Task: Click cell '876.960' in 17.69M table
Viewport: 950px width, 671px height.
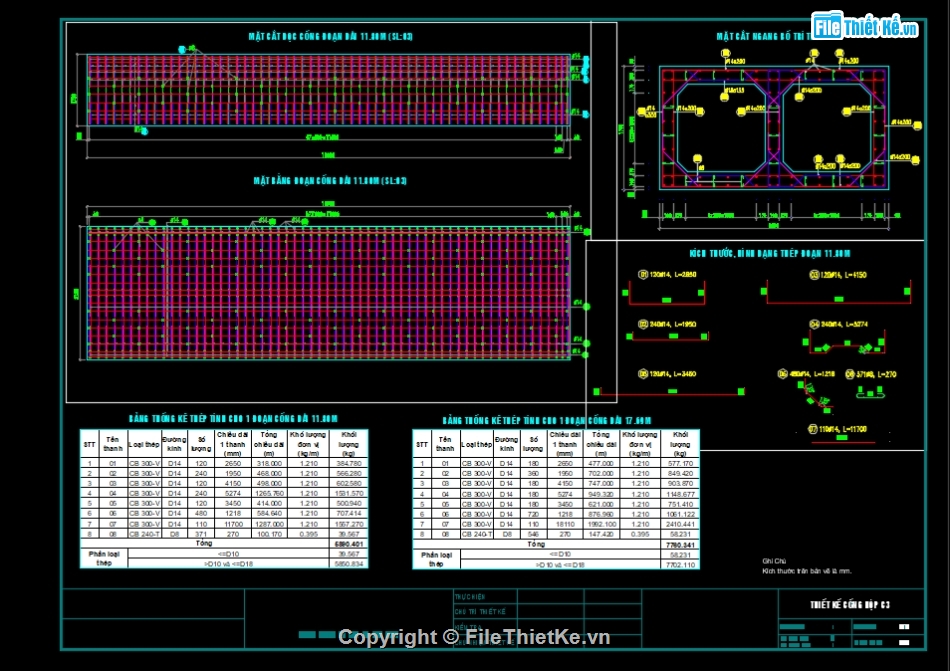Action: [602, 514]
